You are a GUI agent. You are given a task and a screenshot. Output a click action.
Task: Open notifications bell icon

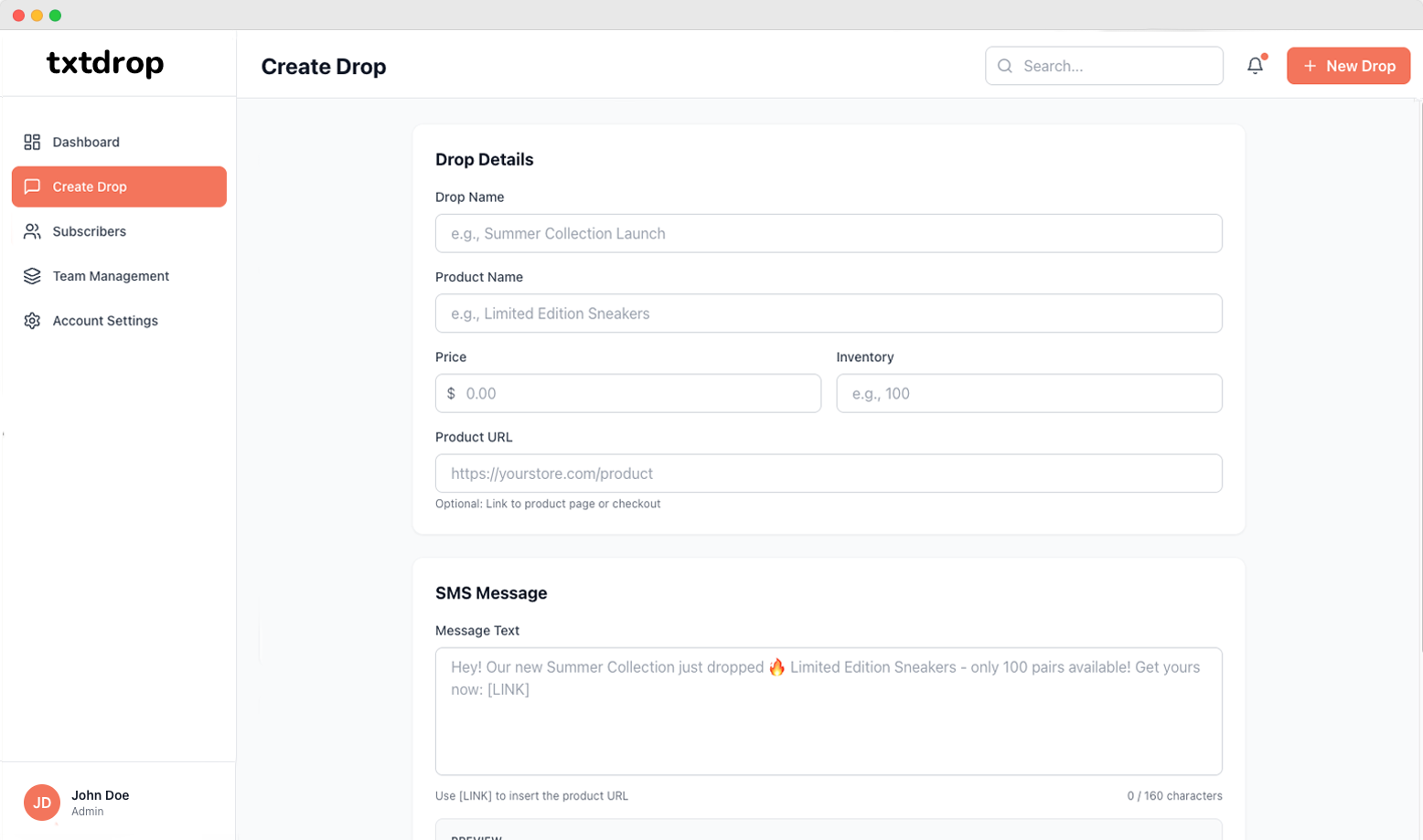[1255, 66]
